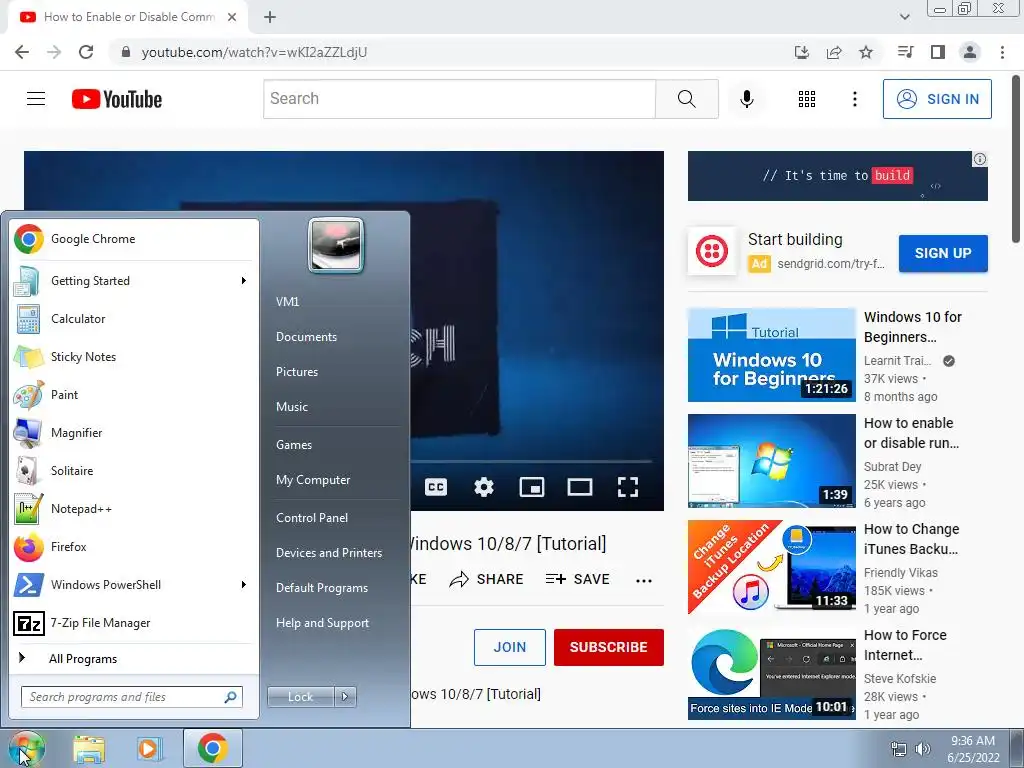Click the SIGN IN button
Screen dimensions: 1024x768
click(x=937, y=99)
